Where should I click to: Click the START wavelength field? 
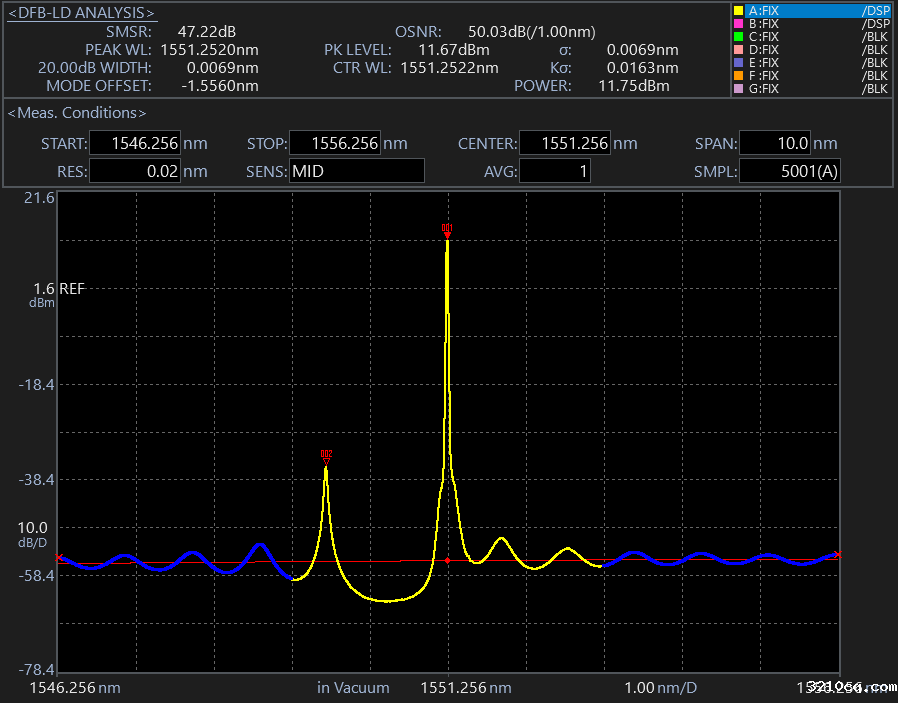point(135,143)
